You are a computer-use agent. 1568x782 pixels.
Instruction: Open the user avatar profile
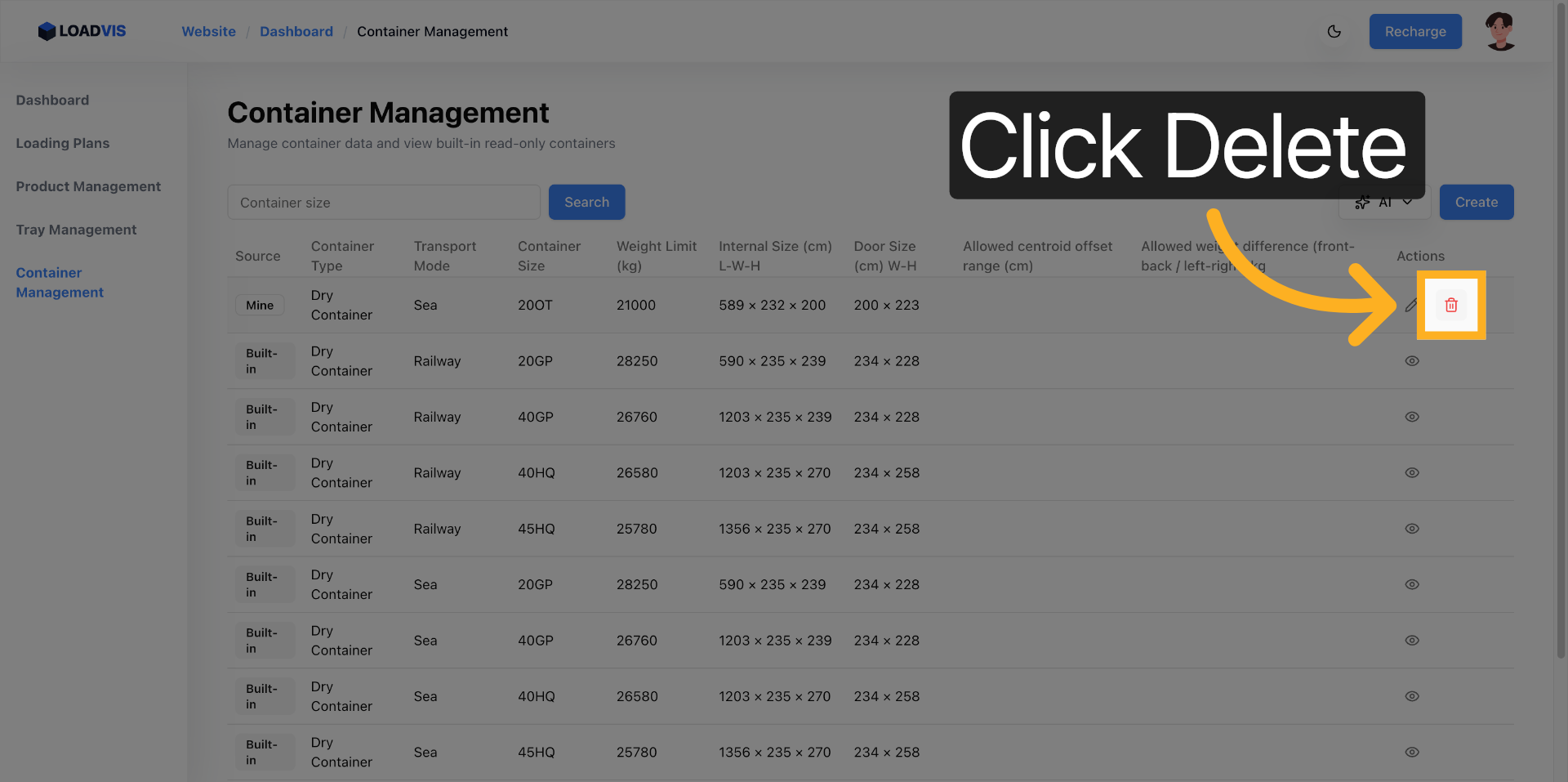(1500, 32)
